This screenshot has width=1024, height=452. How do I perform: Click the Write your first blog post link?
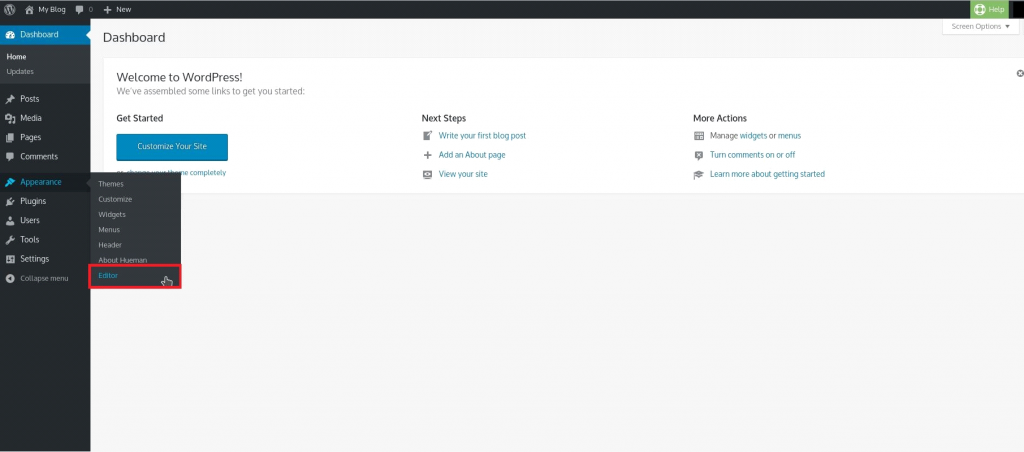482,136
